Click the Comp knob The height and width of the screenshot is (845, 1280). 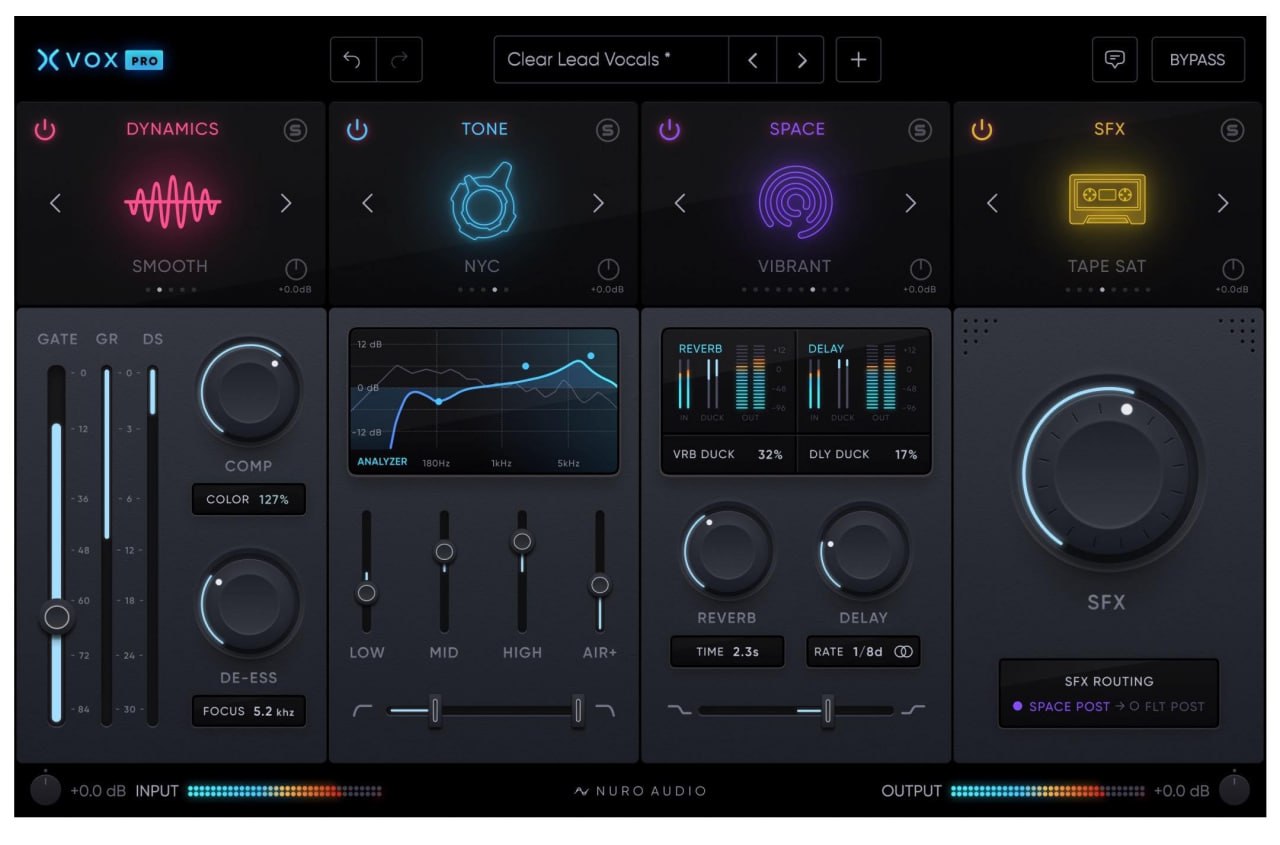[248, 390]
